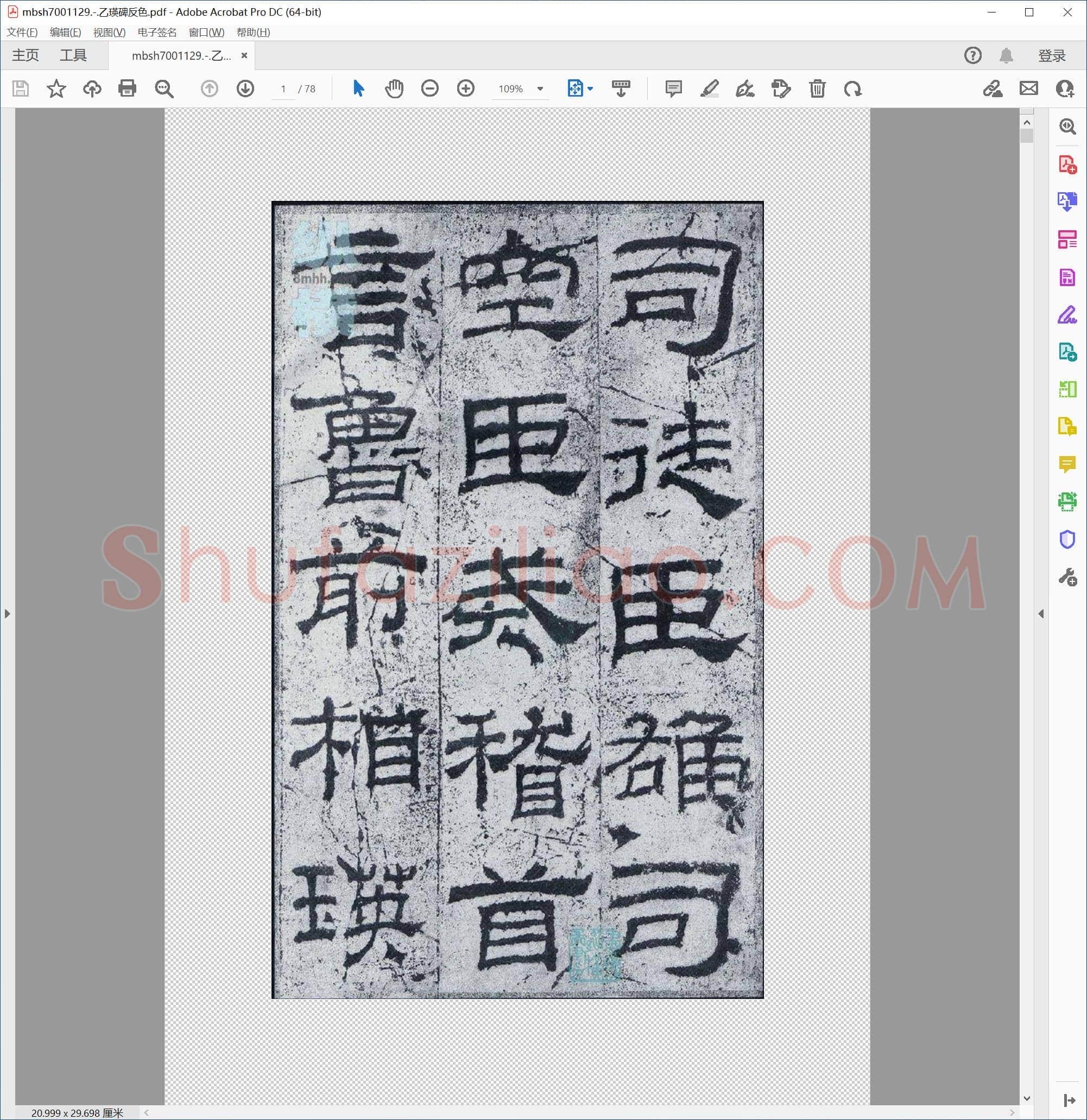Open the yellow Comment tool in sidebar

pyautogui.click(x=1067, y=465)
